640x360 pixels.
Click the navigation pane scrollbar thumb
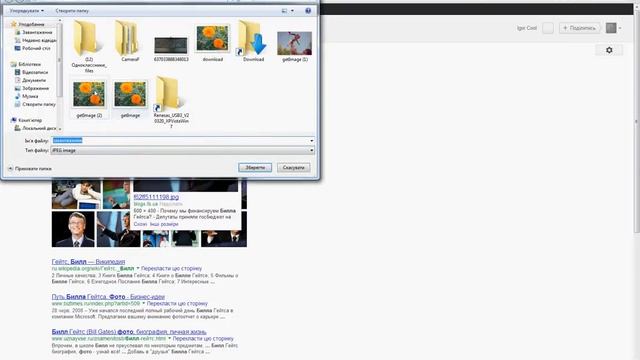[60, 61]
